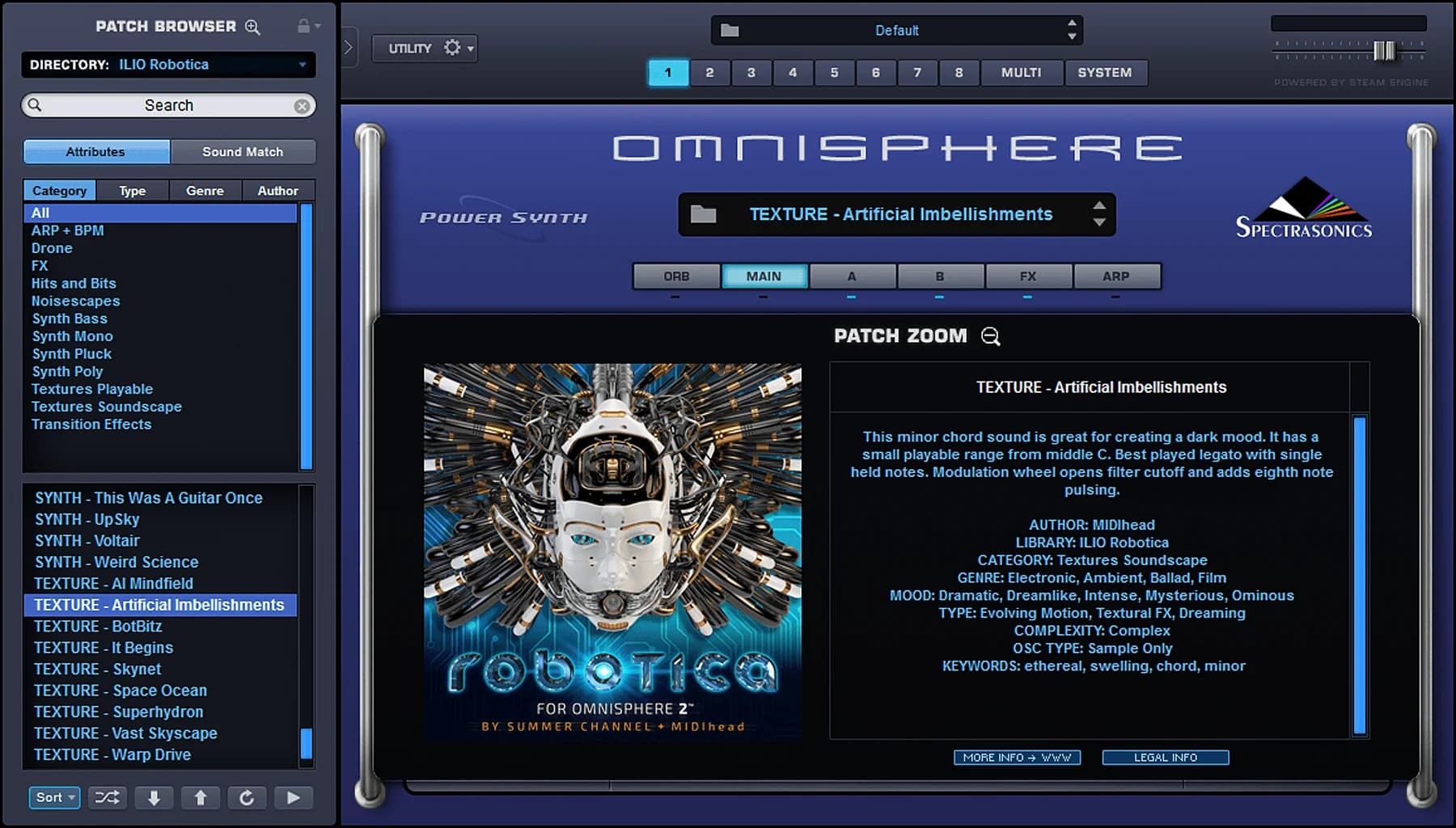Step through patches with the patch name stepper
This screenshot has height=828, width=1456.
[1098, 214]
